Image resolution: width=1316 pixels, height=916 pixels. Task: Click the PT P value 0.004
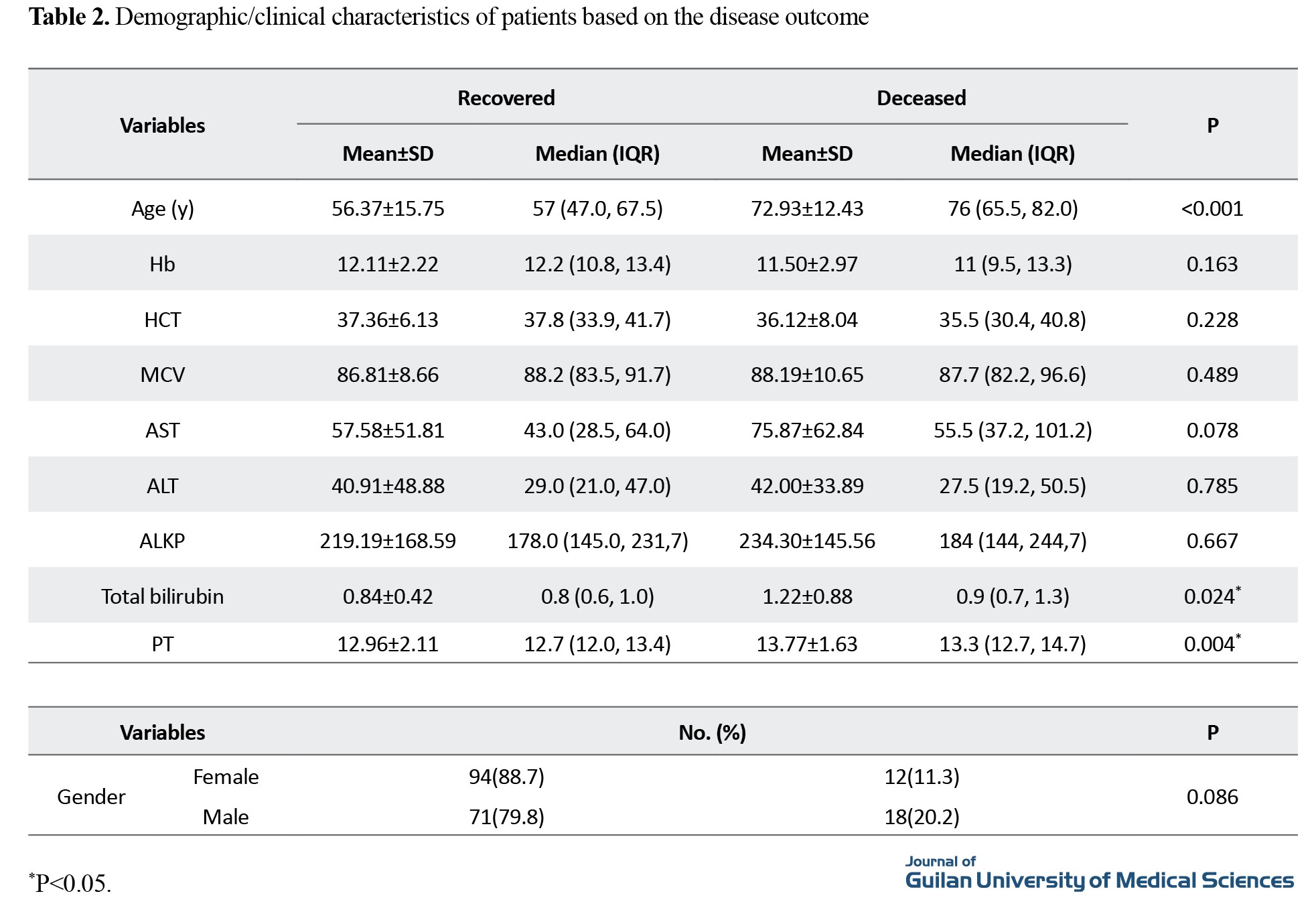pos(1211,644)
